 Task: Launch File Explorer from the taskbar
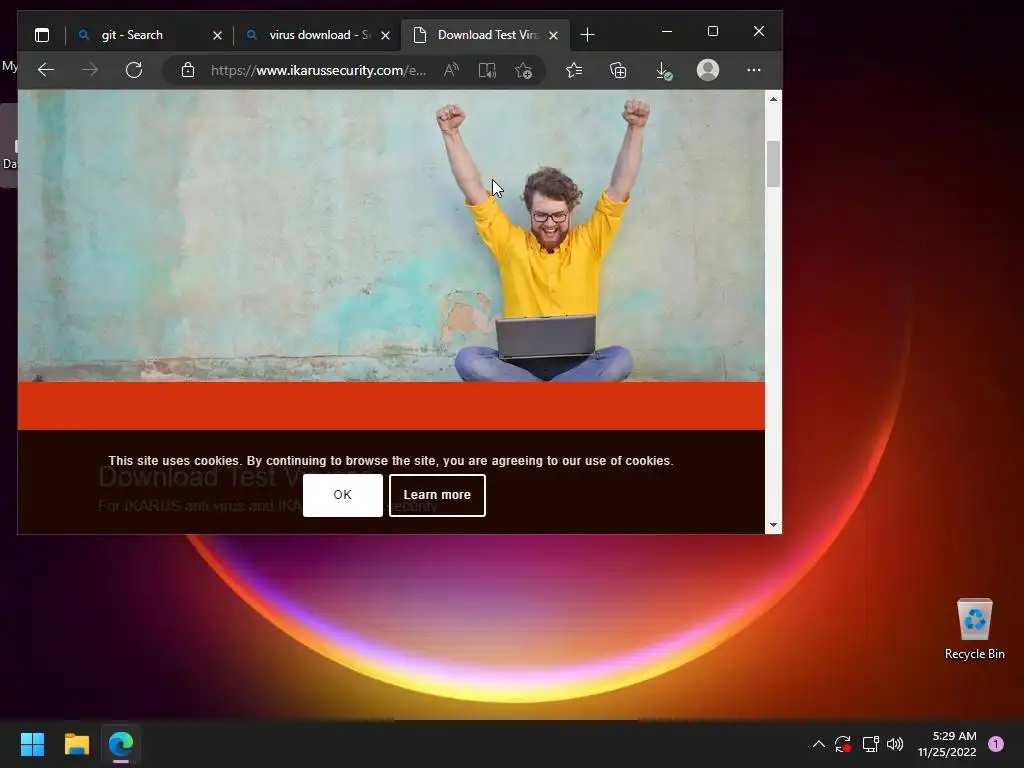coord(76,744)
